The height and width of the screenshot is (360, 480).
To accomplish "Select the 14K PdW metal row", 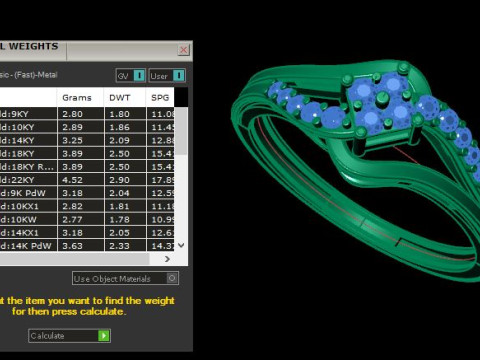I will tap(87, 245).
